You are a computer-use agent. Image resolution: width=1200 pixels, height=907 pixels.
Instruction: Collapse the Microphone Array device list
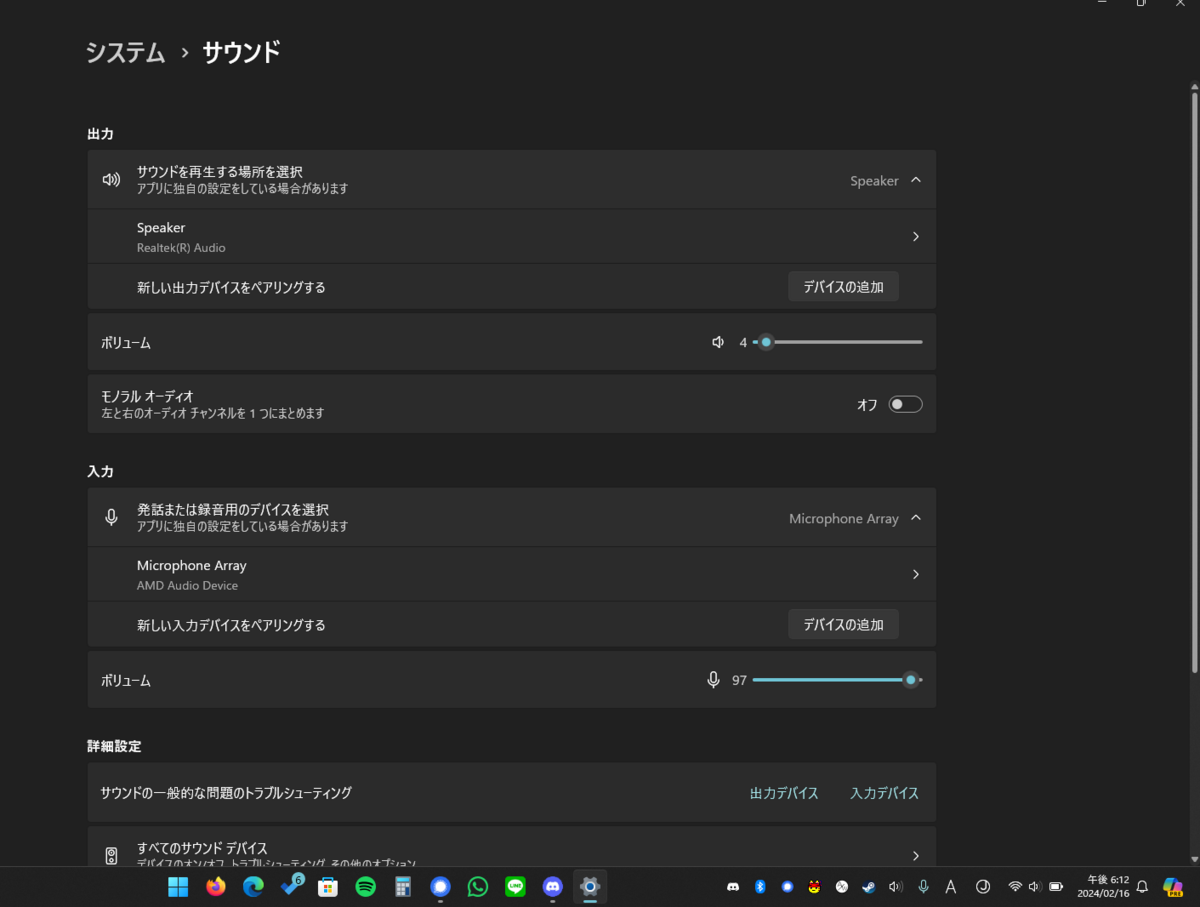coord(915,518)
